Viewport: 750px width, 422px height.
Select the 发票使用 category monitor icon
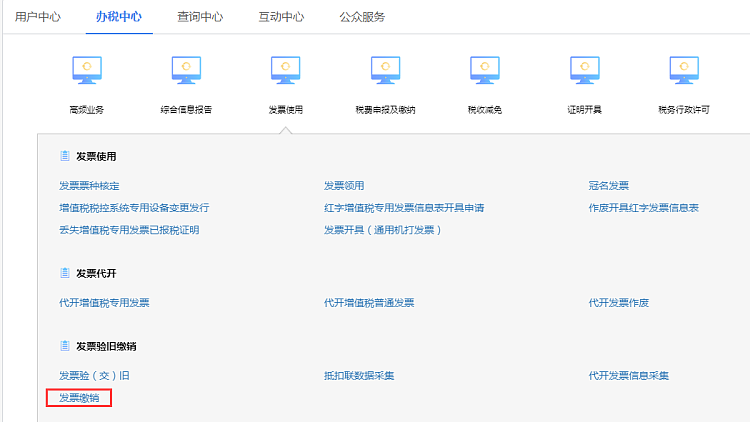pos(286,70)
